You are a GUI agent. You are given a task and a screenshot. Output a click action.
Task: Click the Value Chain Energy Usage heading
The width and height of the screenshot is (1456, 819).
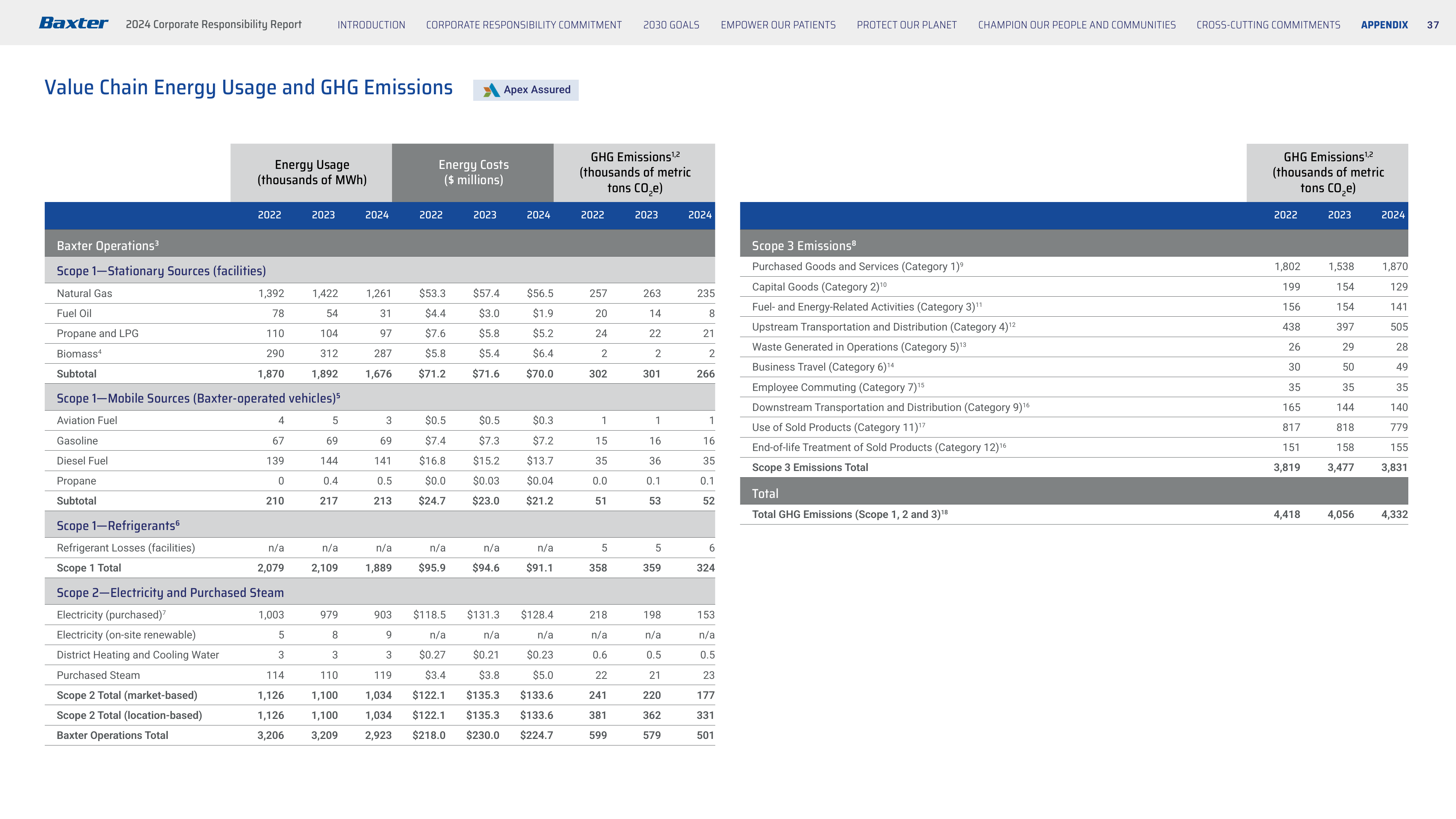(x=249, y=88)
